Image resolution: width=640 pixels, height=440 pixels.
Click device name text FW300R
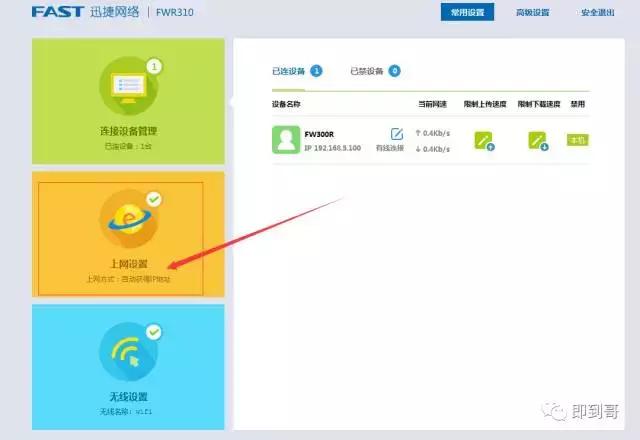coord(319,134)
